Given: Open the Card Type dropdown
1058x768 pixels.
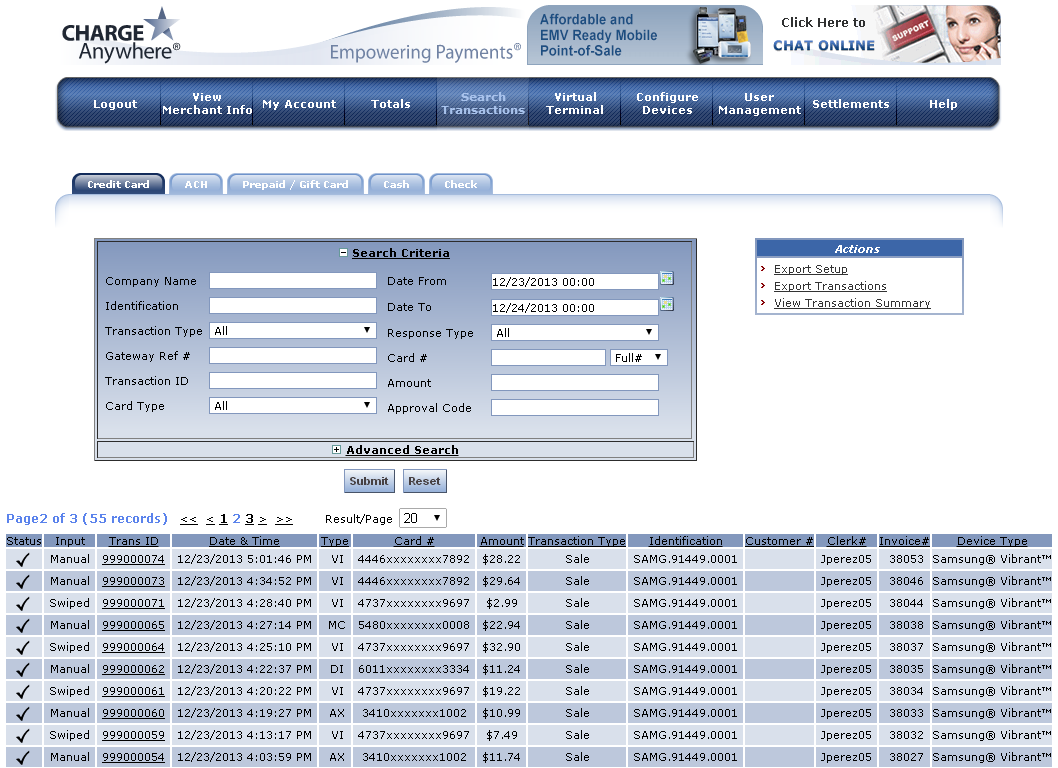Looking at the screenshot, I should click(x=292, y=406).
